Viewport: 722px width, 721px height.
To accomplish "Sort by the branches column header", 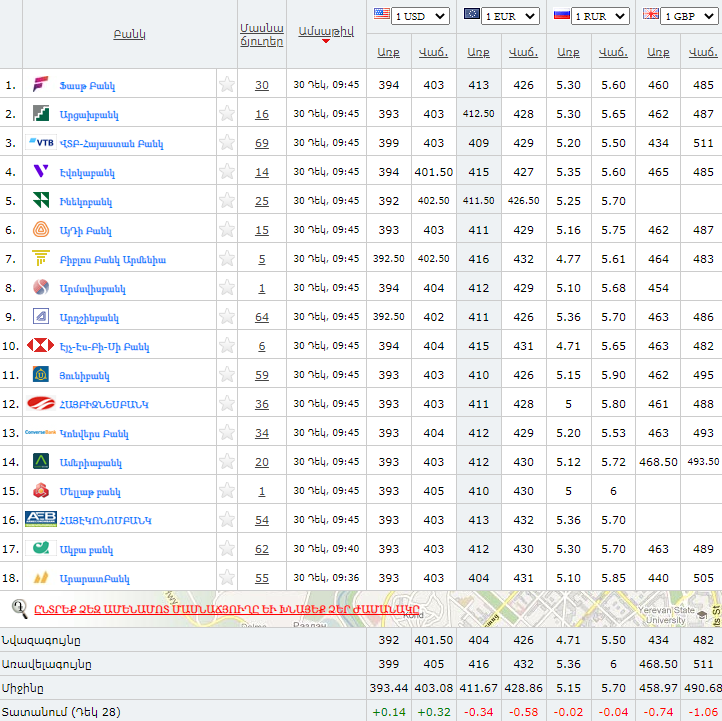I will (262, 35).
